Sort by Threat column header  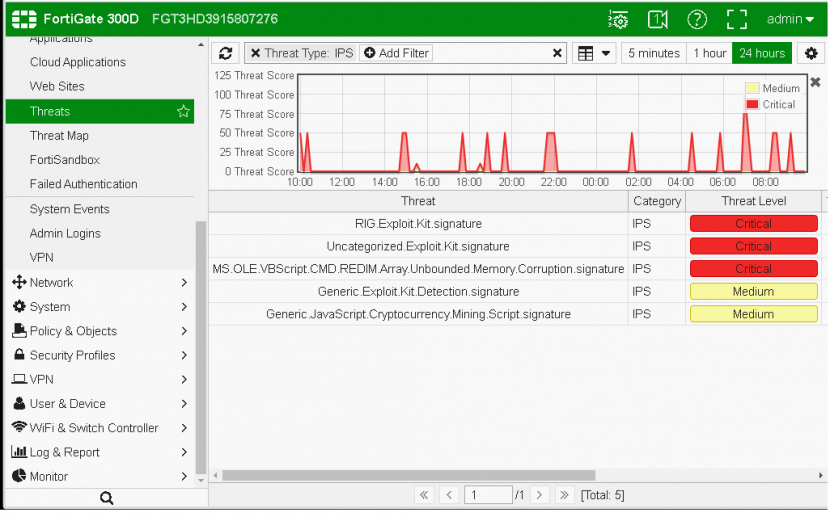[418, 202]
